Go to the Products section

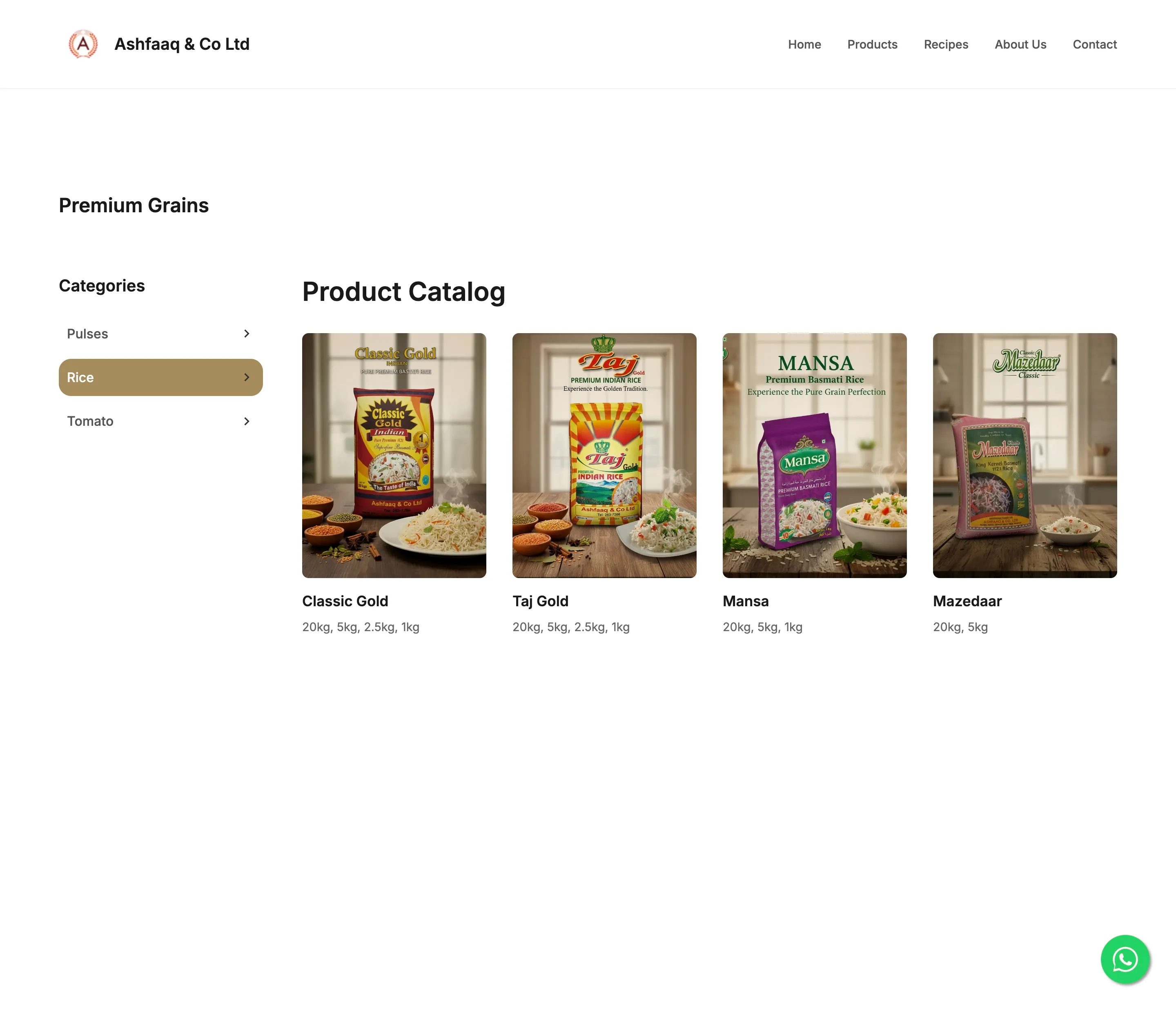[x=872, y=44]
